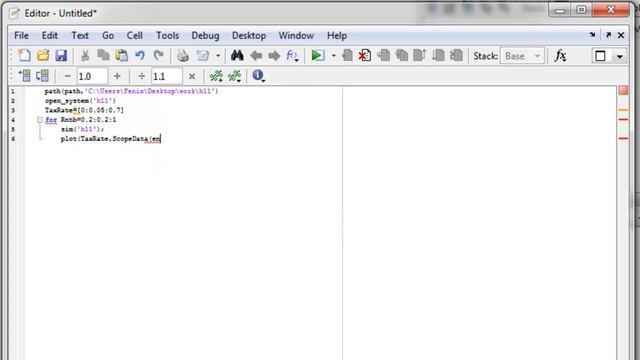Undo the last edit
This screenshot has height=360, width=640.
pos(140,56)
